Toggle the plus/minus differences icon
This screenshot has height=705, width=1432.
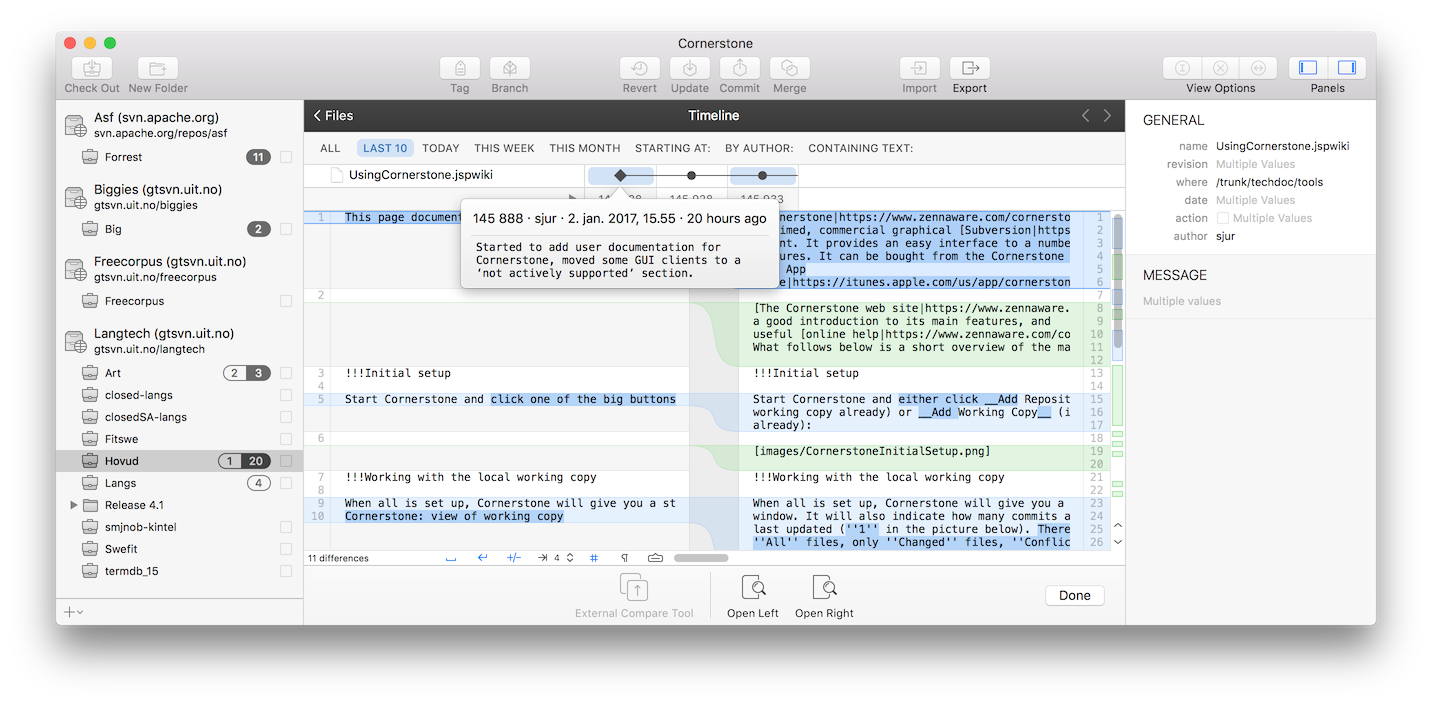pos(514,558)
